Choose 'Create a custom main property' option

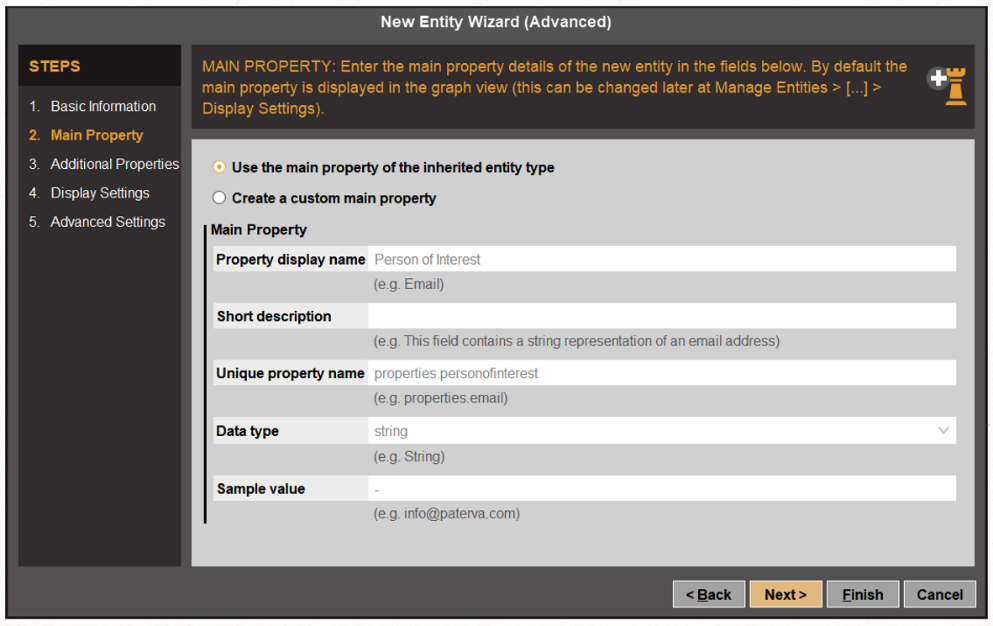(x=218, y=198)
